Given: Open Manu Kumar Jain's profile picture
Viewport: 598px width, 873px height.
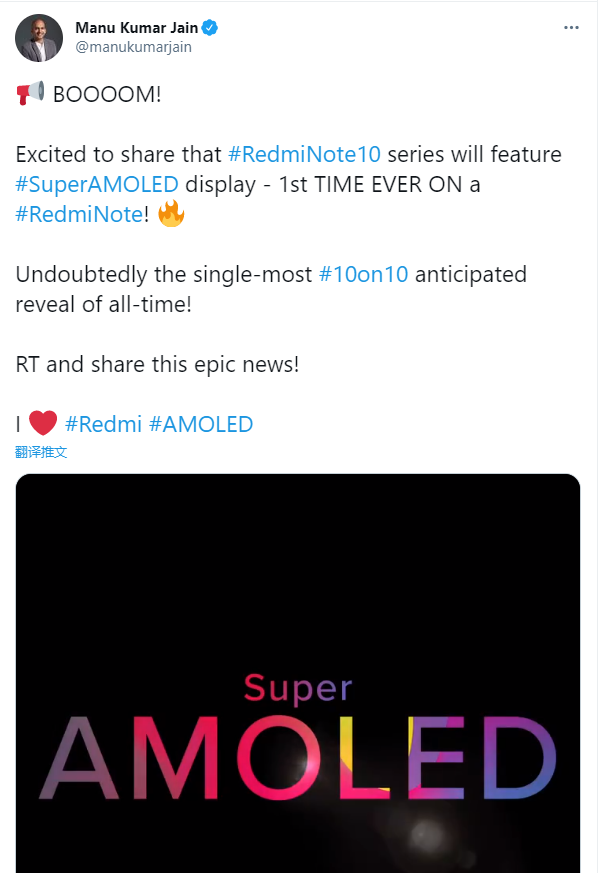Looking at the screenshot, I should [39, 37].
